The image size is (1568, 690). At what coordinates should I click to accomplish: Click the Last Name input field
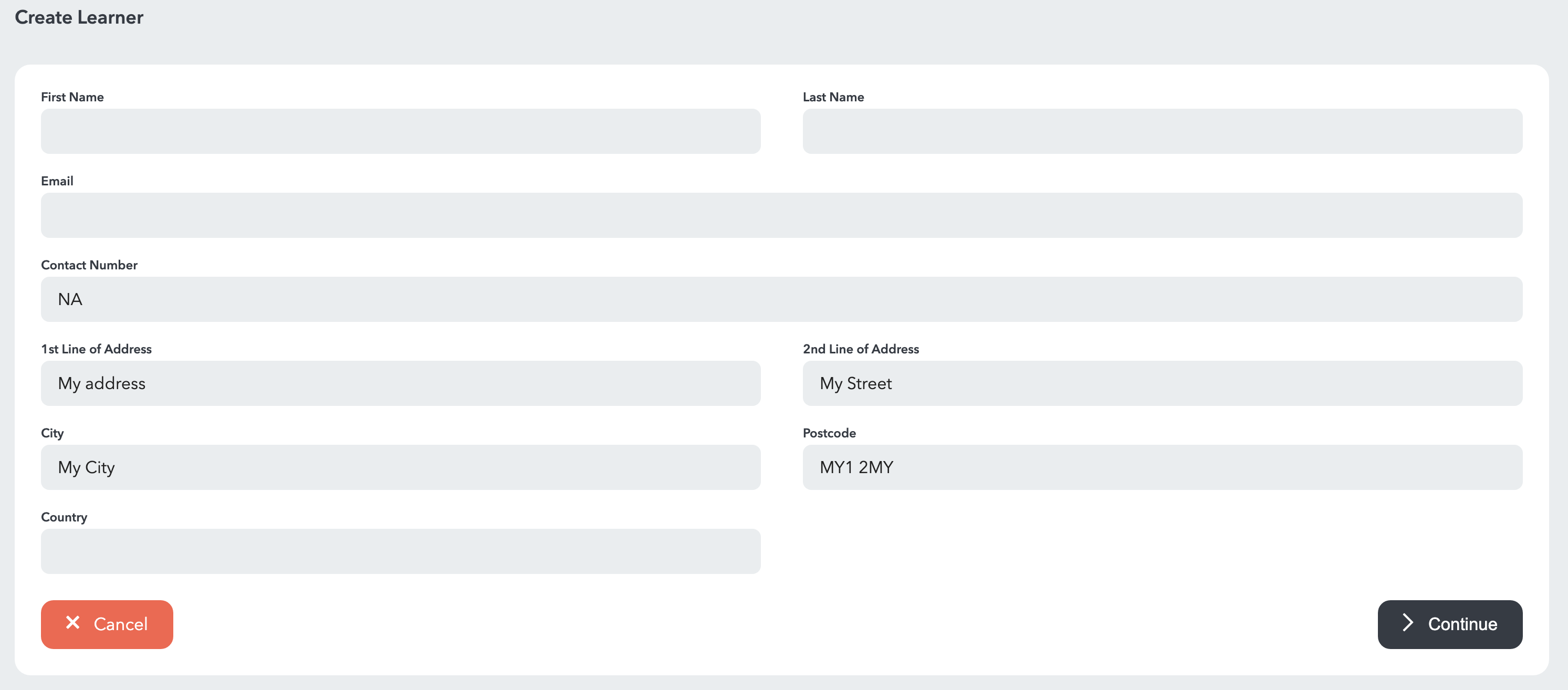pyautogui.click(x=1163, y=131)
